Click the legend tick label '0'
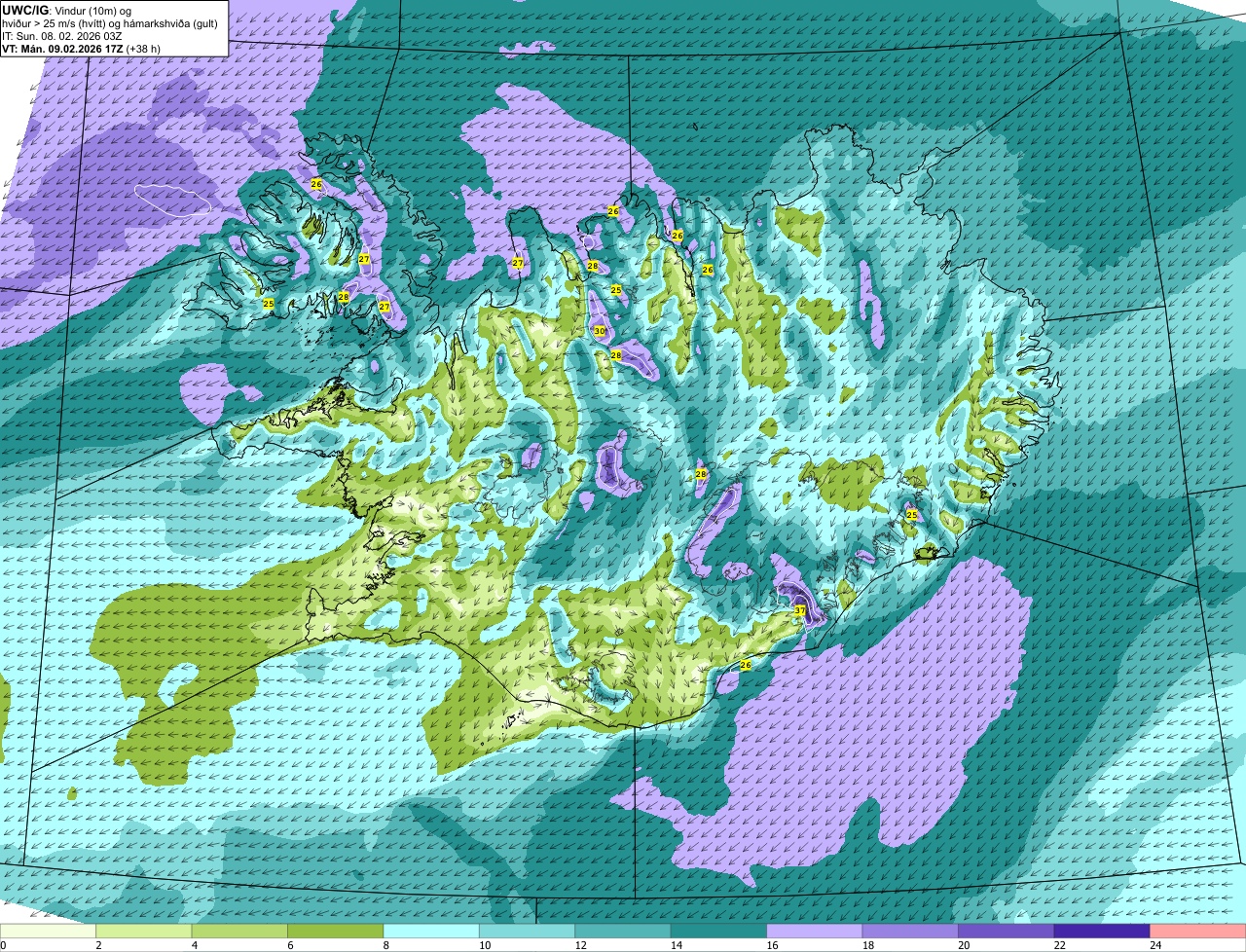 [x=3, y=944]
